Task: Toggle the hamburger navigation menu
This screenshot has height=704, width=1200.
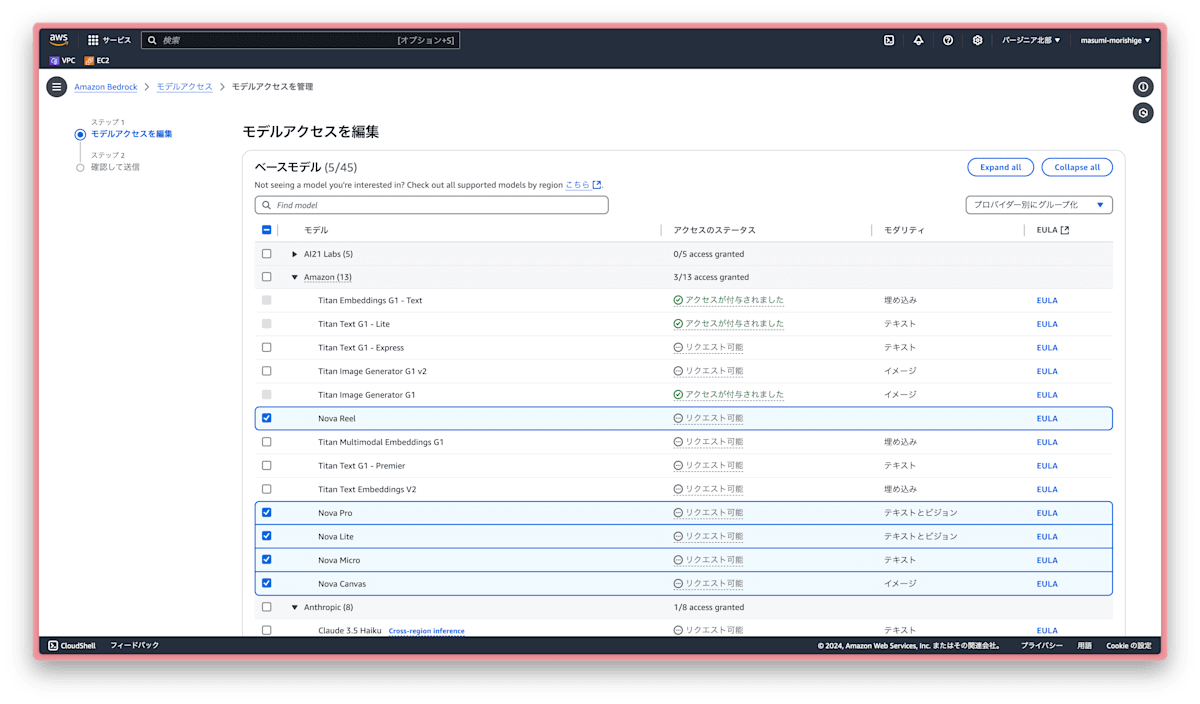Action: [57, 87]
